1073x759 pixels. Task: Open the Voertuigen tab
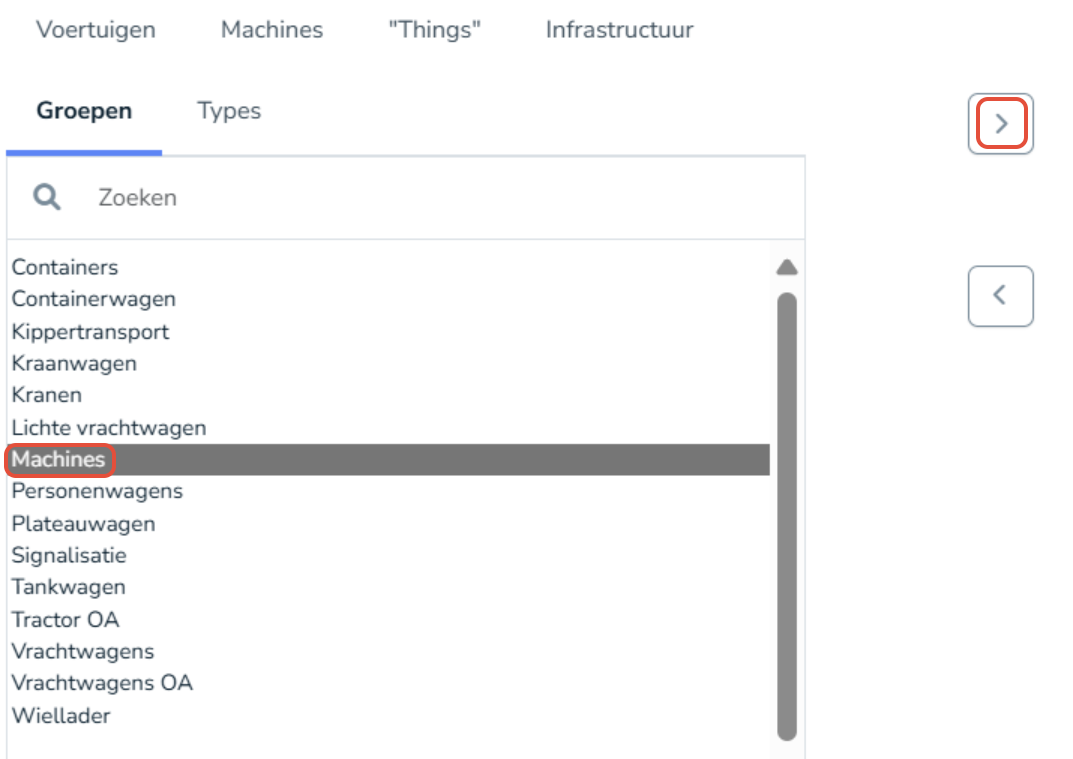click(x=96, y=29)
